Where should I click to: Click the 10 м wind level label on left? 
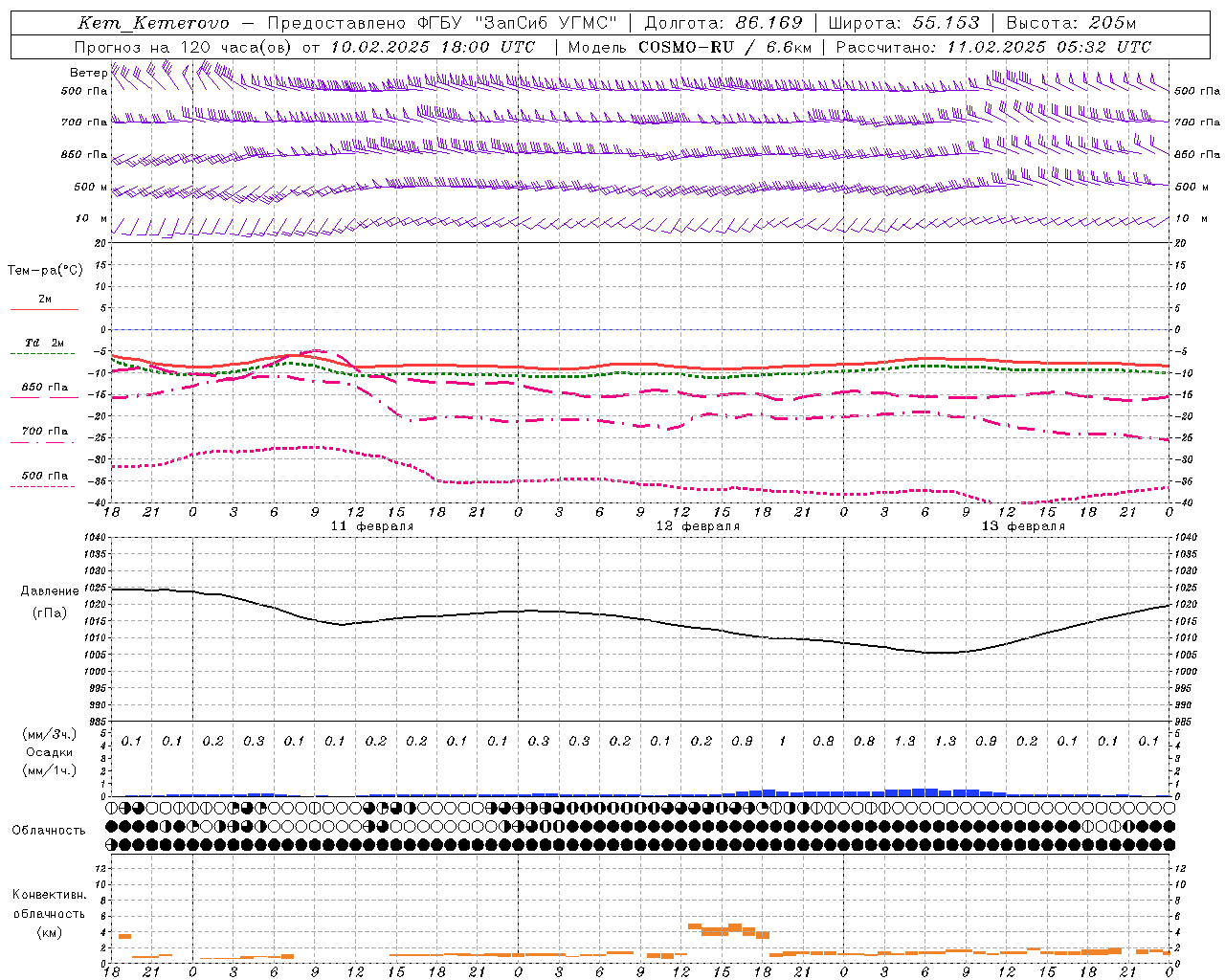point(92,219)
